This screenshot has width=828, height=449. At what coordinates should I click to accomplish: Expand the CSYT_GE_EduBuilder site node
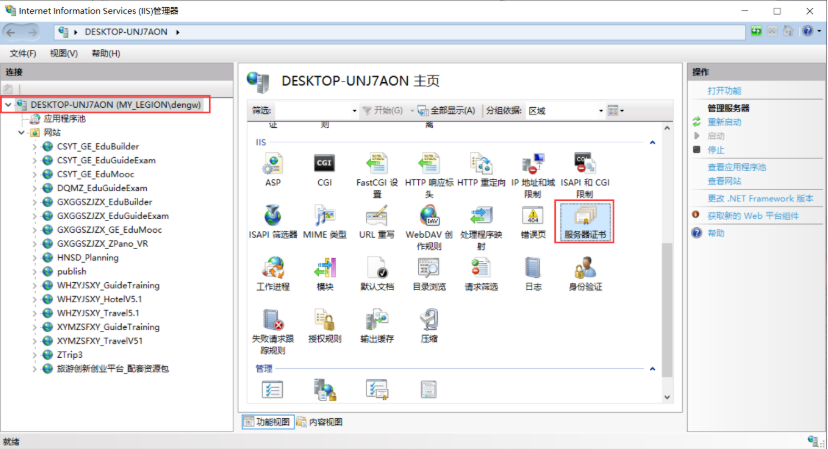(35, 146)
